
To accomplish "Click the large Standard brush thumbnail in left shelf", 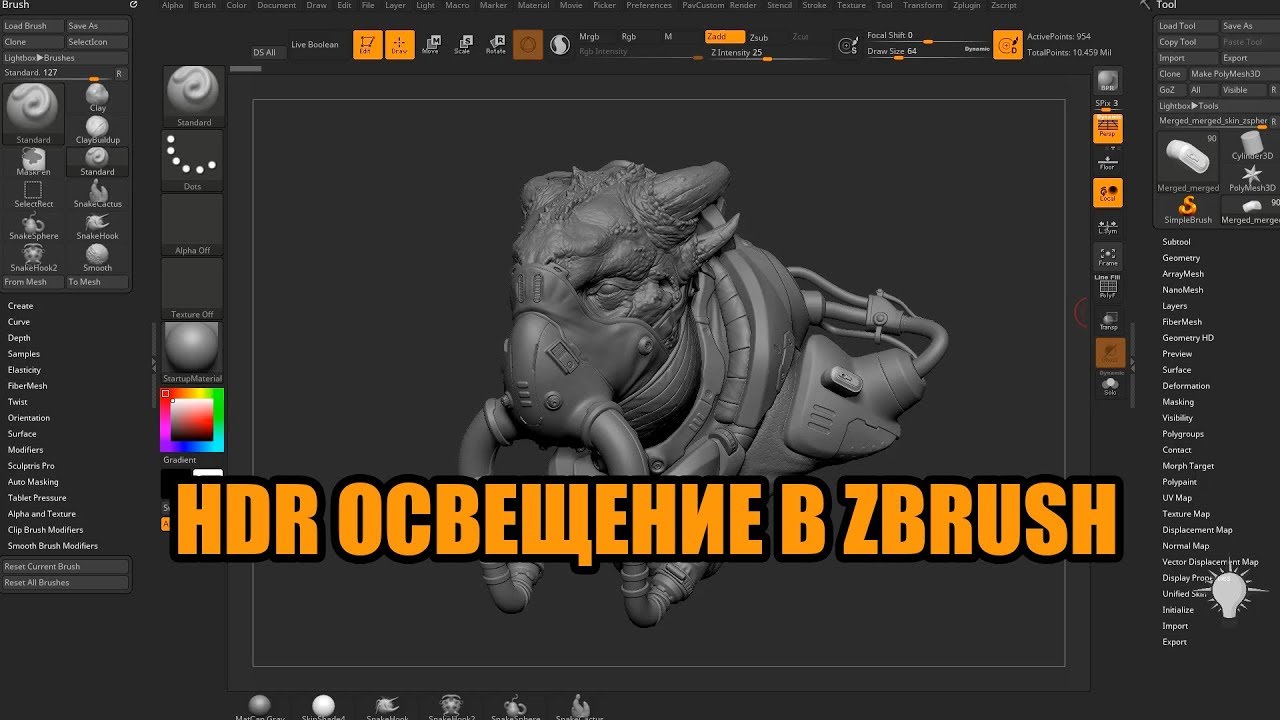I will coord(34,114).
